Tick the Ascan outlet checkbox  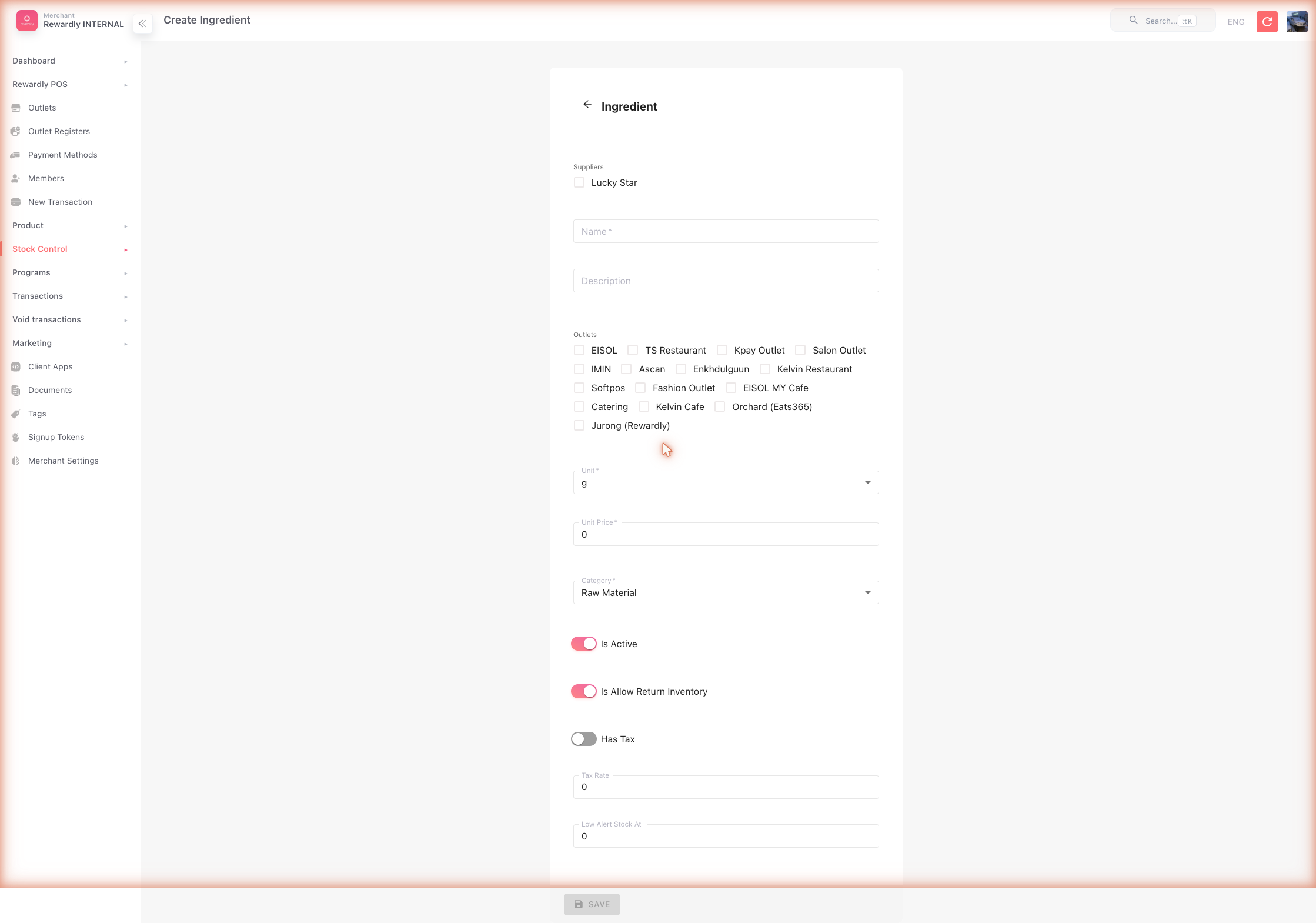click(626, 369)
